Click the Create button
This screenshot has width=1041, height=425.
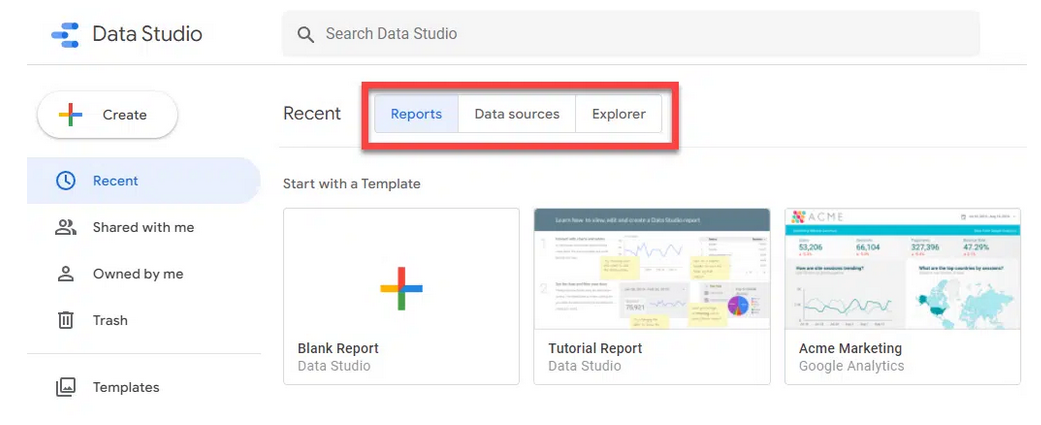click(x=108, y=115)
